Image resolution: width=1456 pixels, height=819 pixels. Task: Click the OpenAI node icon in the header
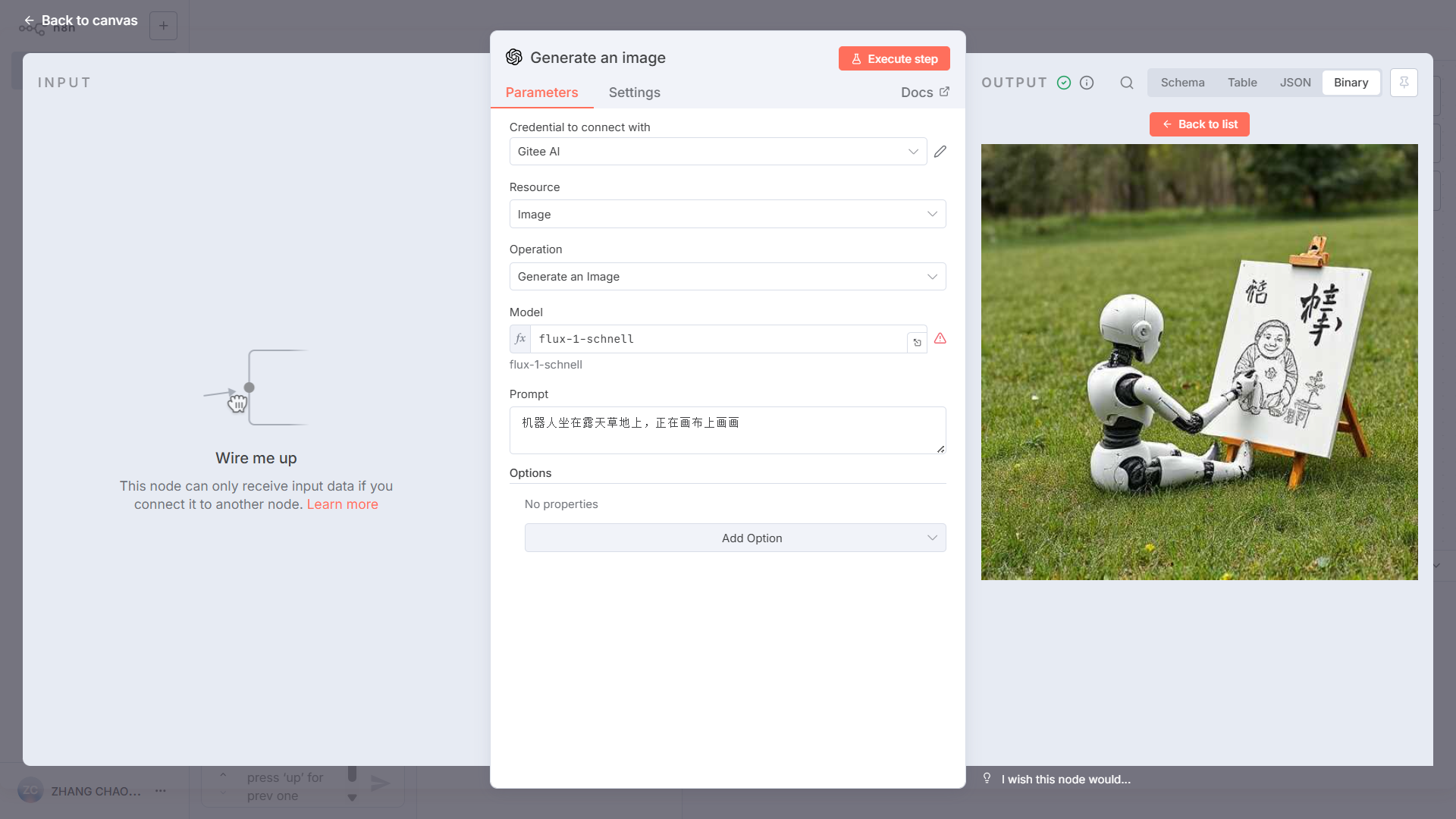513,57
